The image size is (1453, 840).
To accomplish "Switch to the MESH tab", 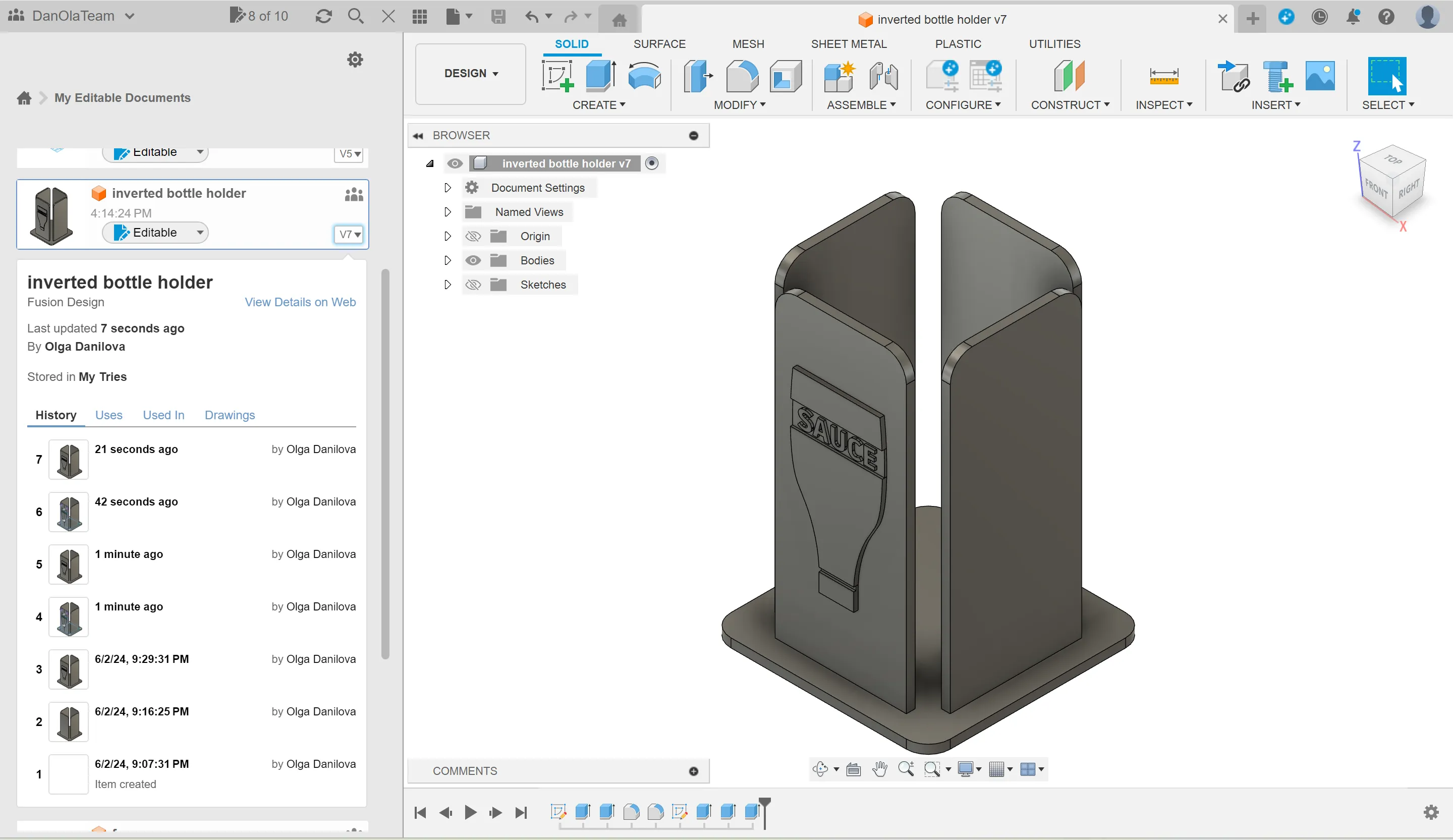I will (748, 44).
